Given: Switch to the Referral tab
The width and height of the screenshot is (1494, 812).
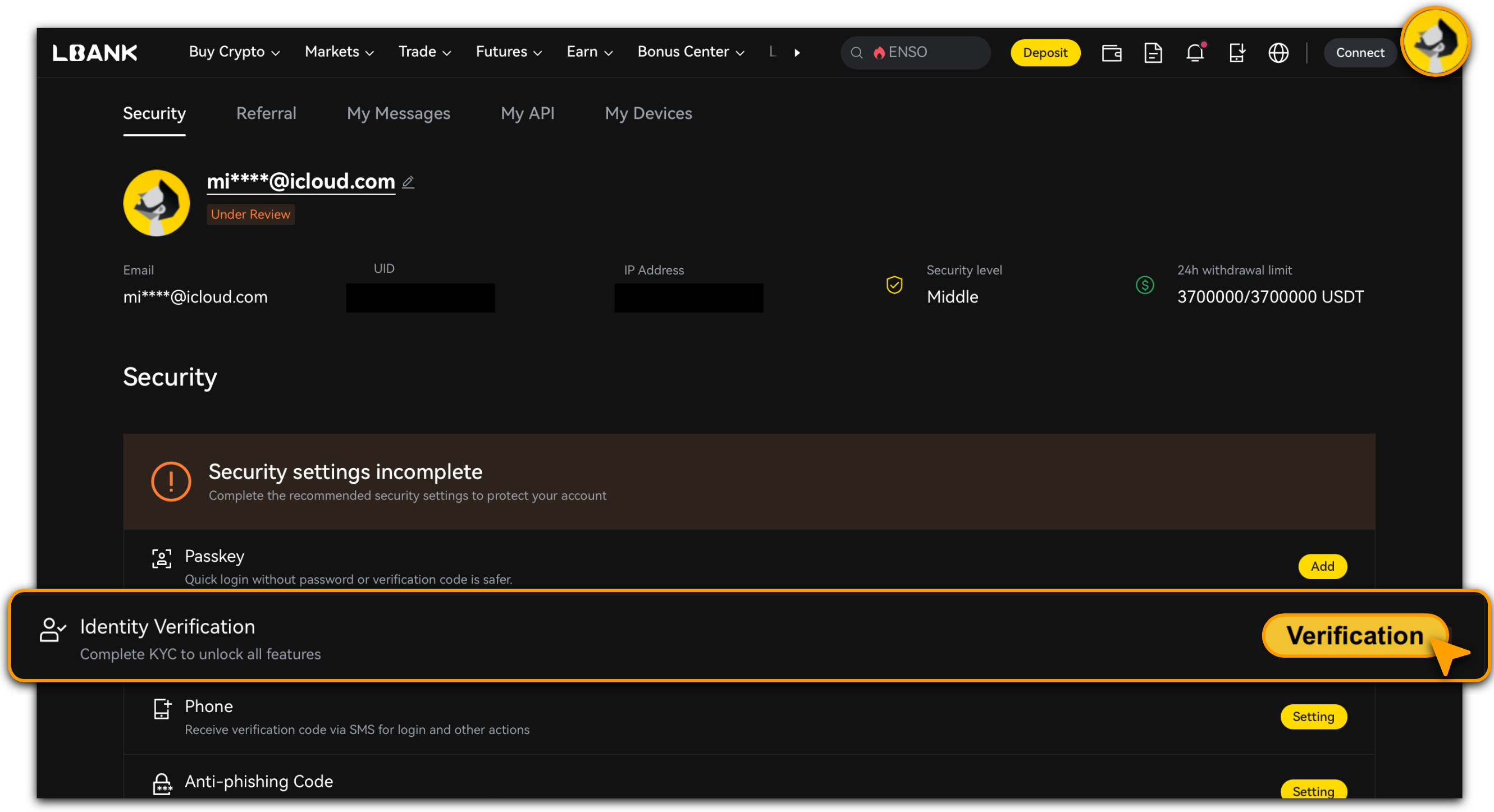Looking at the screenshot, I should [266, 113].
